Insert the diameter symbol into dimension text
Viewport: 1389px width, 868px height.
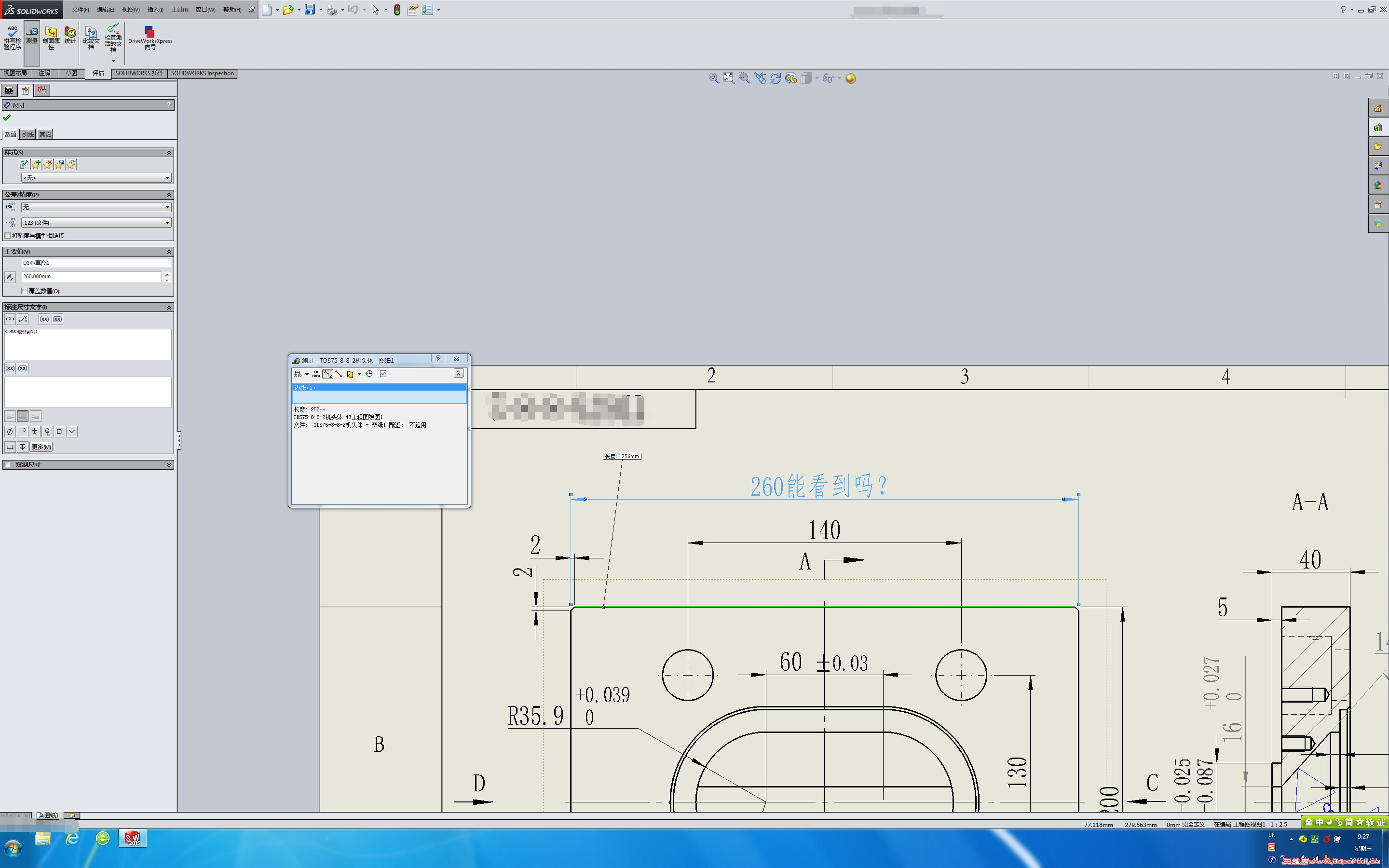point(10,432)
